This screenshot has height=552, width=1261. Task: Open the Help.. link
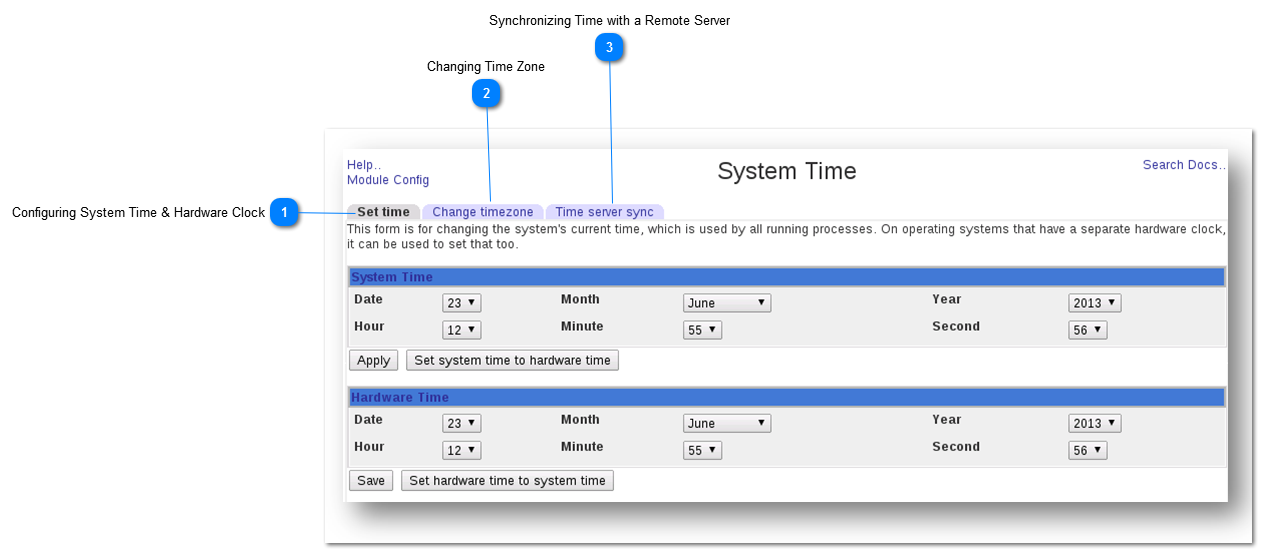pos(364,165)
